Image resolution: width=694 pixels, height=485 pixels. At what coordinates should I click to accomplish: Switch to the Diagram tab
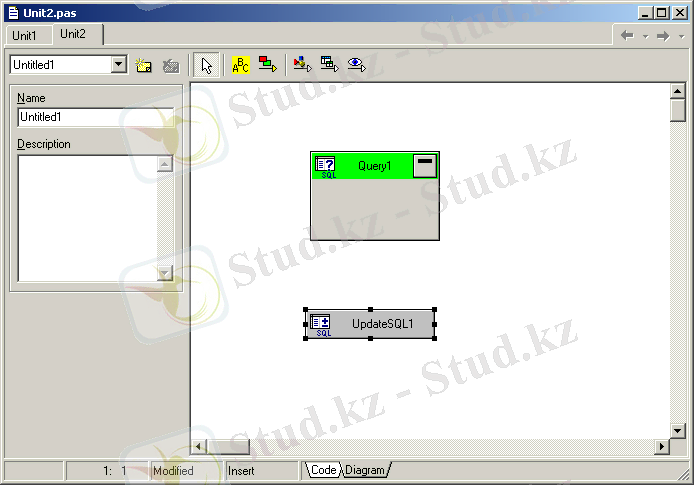click(x=365, y=470)
